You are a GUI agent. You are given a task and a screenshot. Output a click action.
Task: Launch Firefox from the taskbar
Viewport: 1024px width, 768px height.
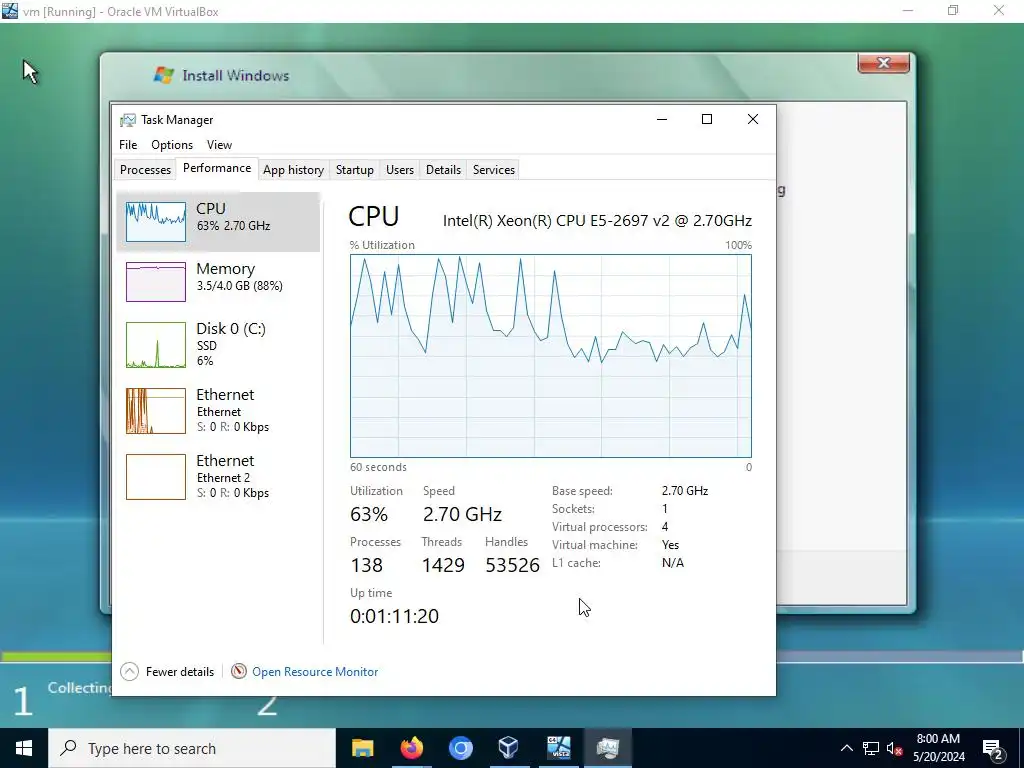(411, 748)
